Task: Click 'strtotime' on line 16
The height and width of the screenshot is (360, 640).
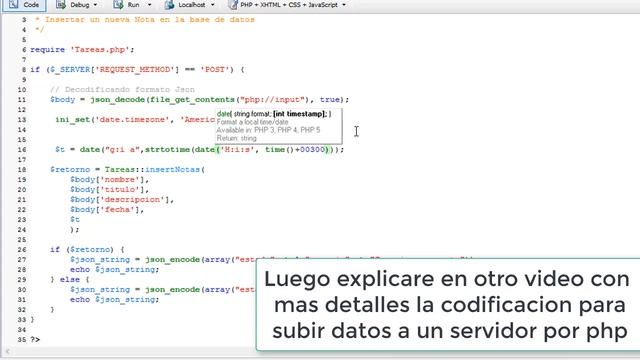Action: pos(167,149)
